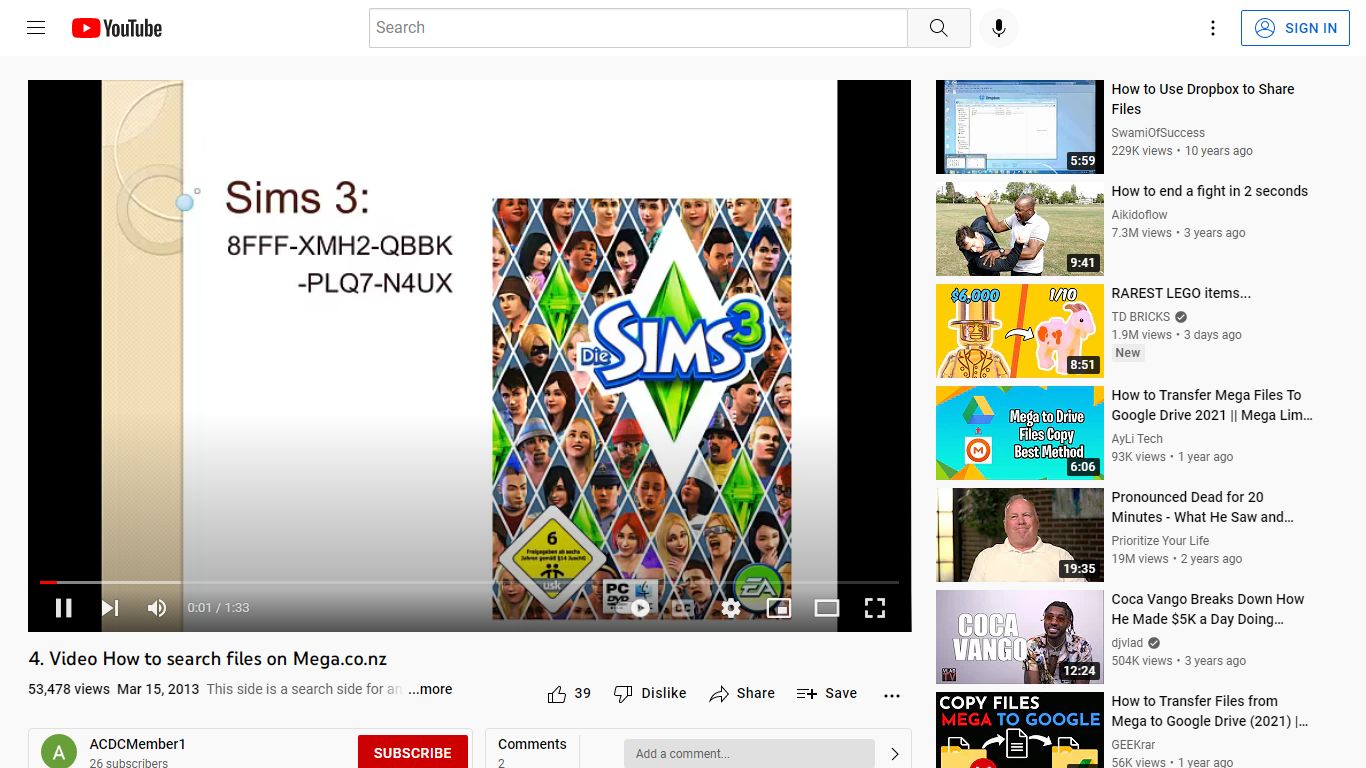
Task: Toggle the autoplay switch
Action: (x=637, y=608)
